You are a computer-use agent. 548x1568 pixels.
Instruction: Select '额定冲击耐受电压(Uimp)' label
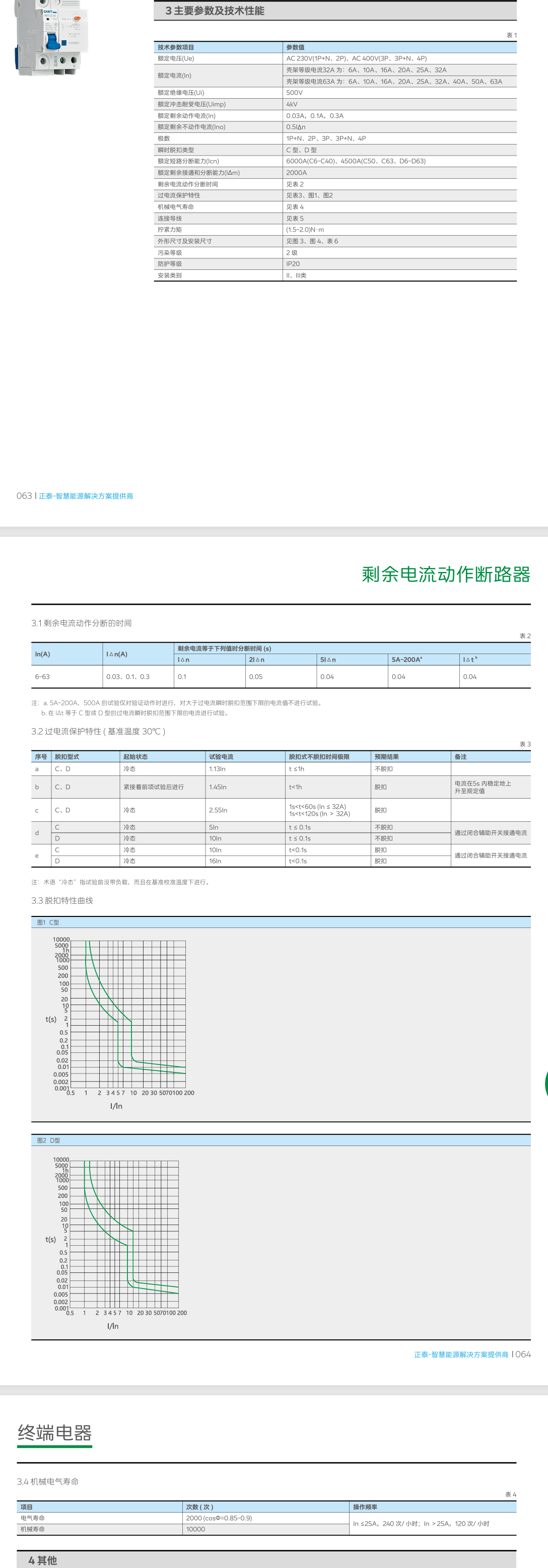point(191,104)
